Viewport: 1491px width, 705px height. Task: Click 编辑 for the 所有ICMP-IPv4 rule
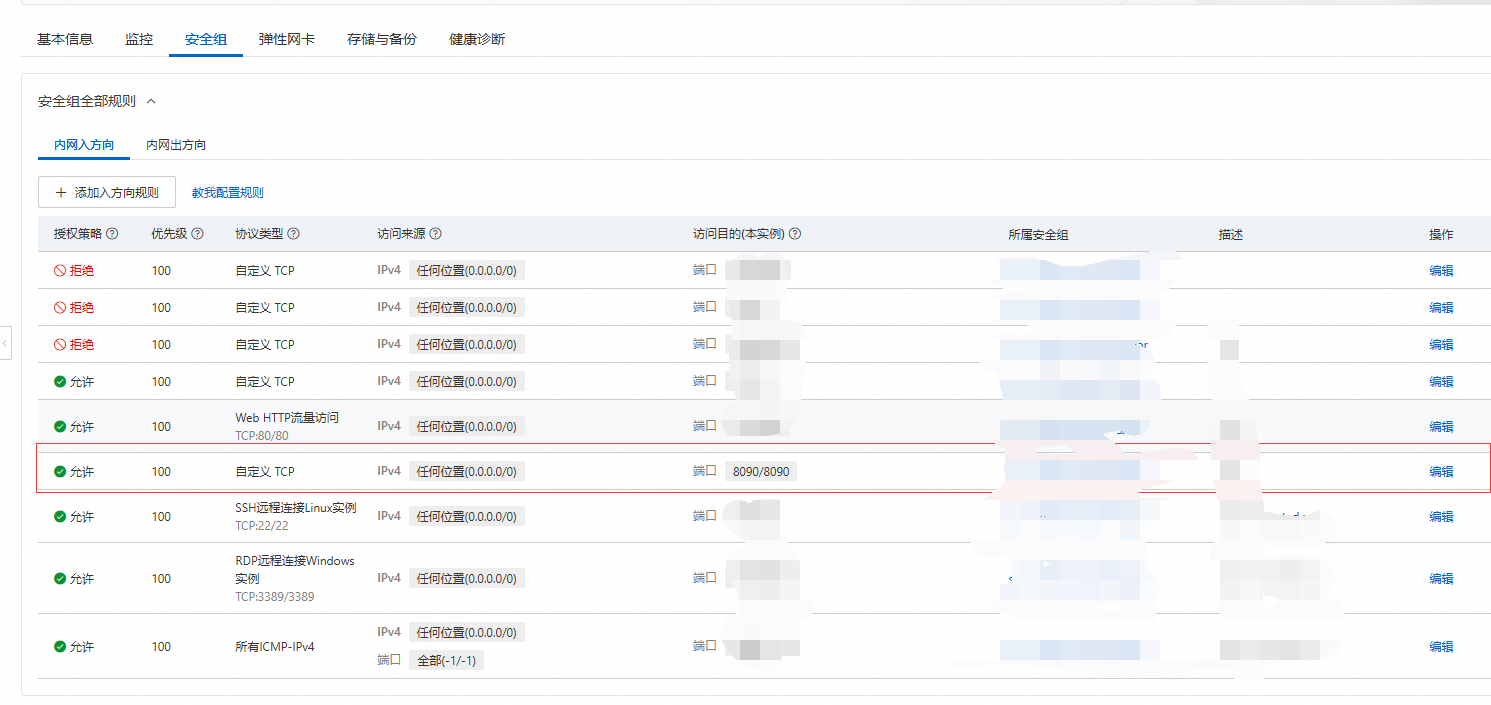coord(1441,647)
